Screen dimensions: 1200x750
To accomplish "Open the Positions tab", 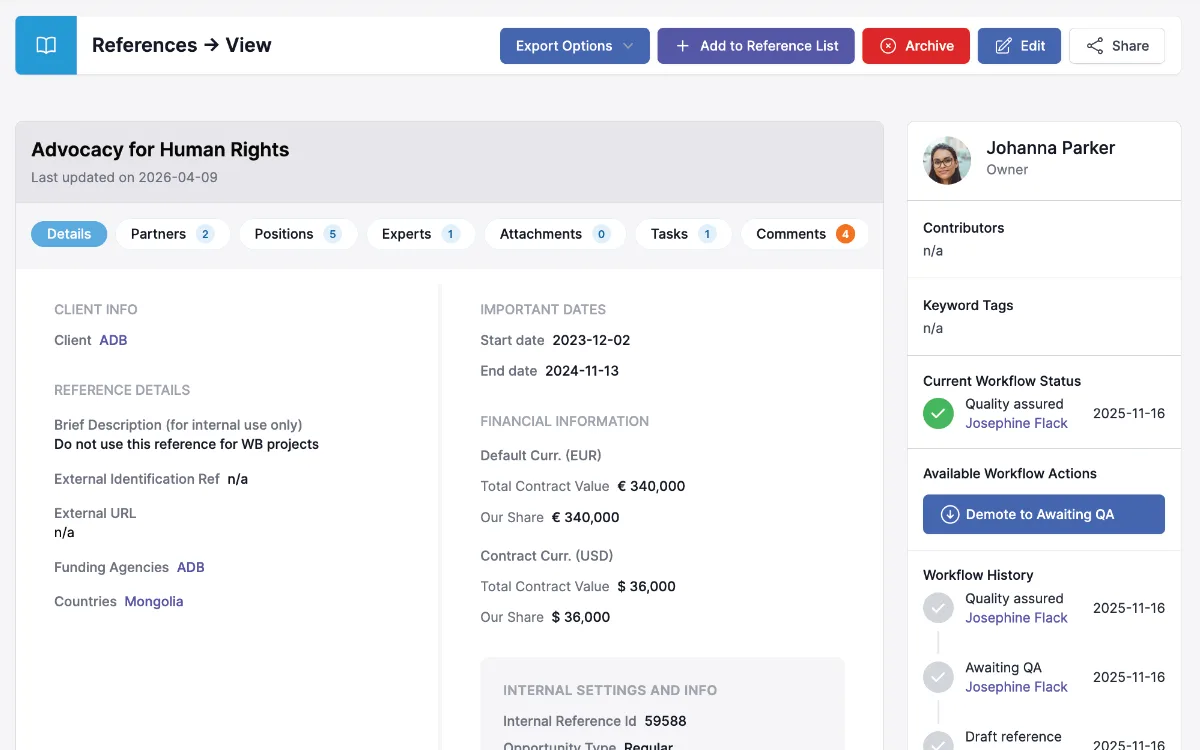I will pyautogui.click(x=298, y=234).
